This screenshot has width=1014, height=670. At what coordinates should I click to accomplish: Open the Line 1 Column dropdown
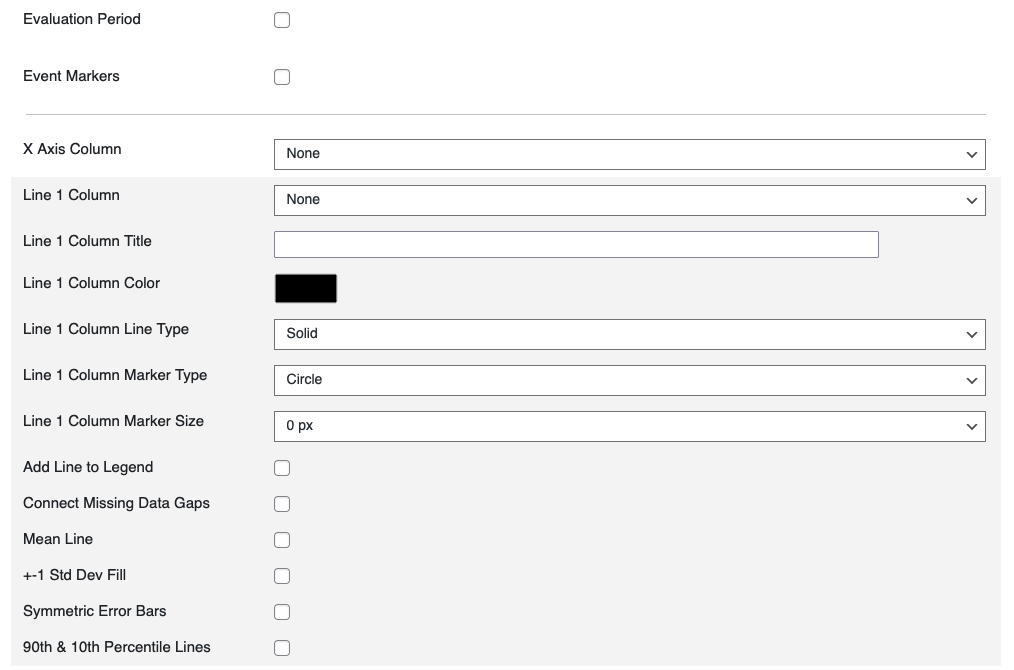629,200
